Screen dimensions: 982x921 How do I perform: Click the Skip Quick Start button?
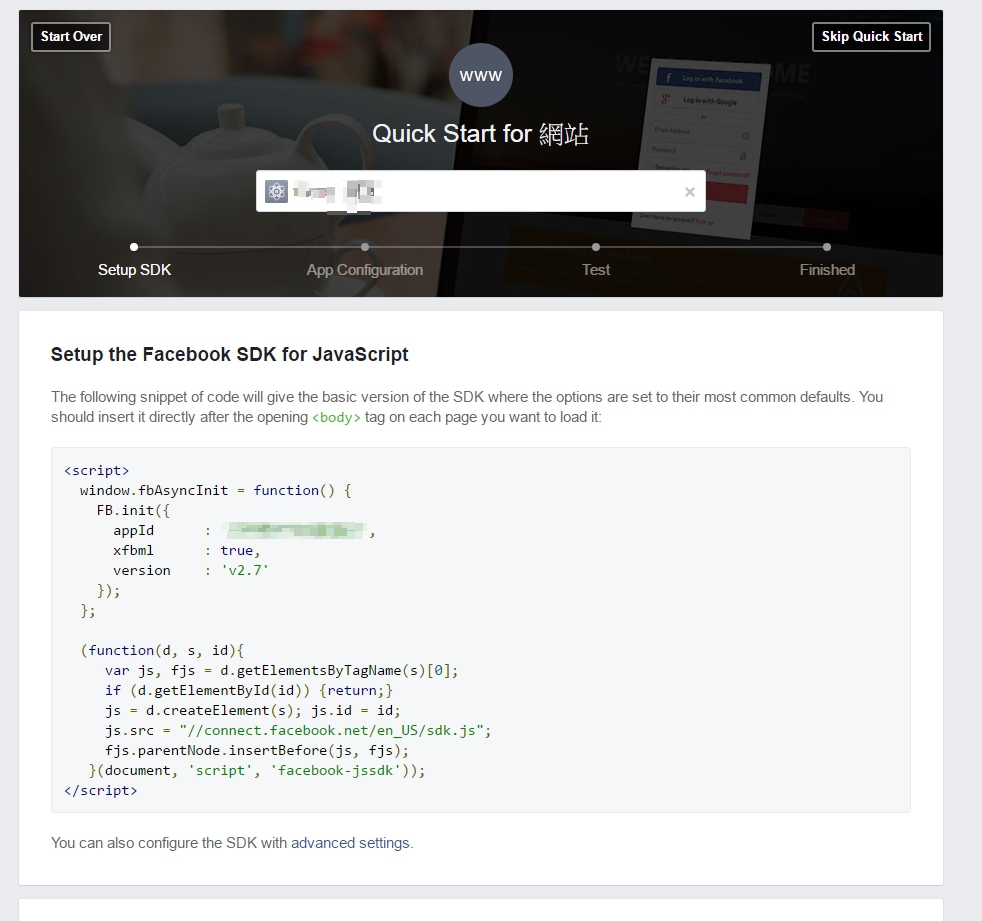pos(871,37)
